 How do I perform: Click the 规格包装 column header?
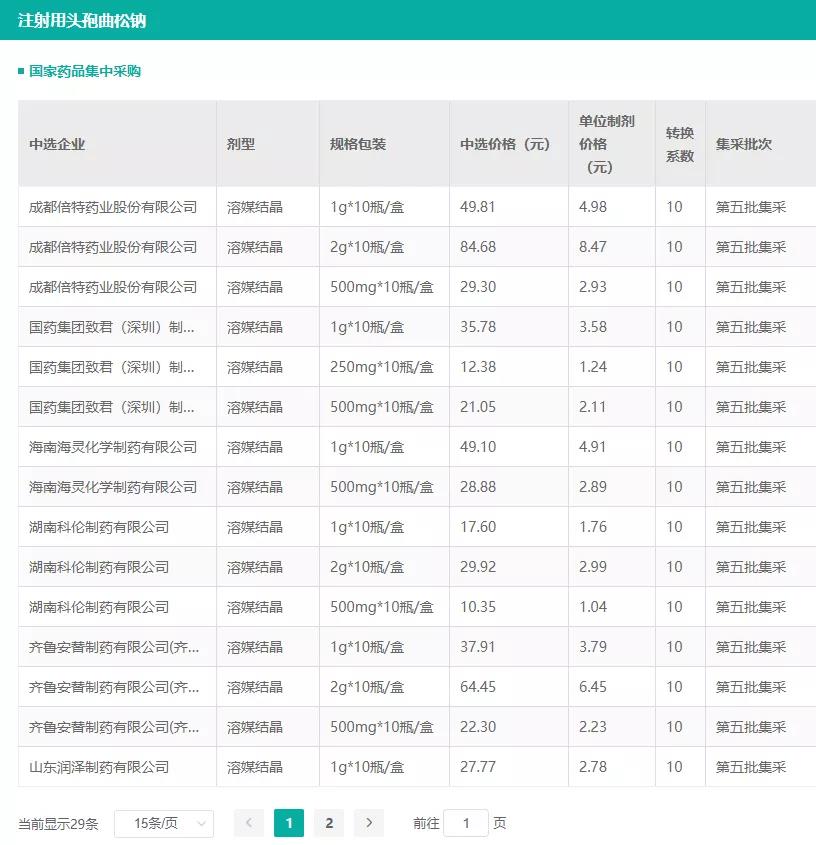pos(358,144)
